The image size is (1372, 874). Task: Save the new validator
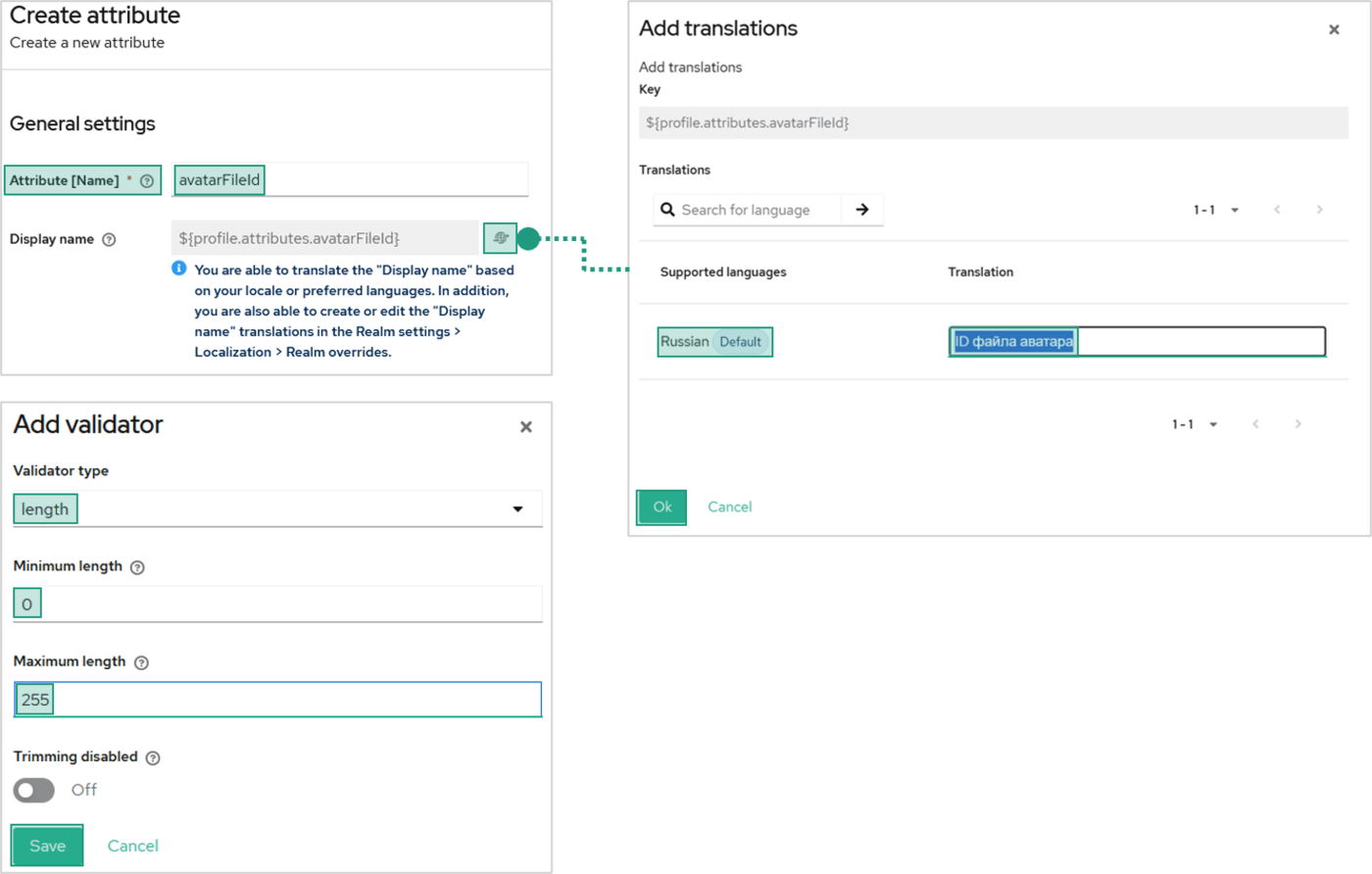[x=47, y=846]
